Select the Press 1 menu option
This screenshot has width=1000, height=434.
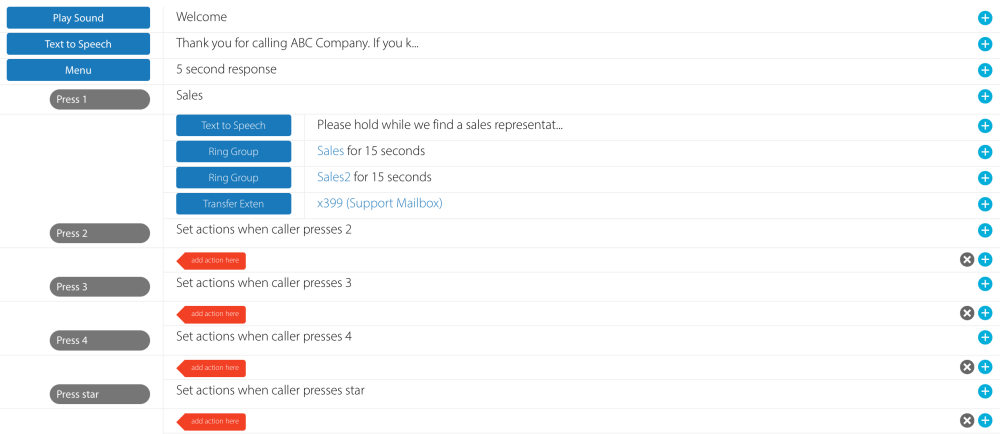(100, 100)
